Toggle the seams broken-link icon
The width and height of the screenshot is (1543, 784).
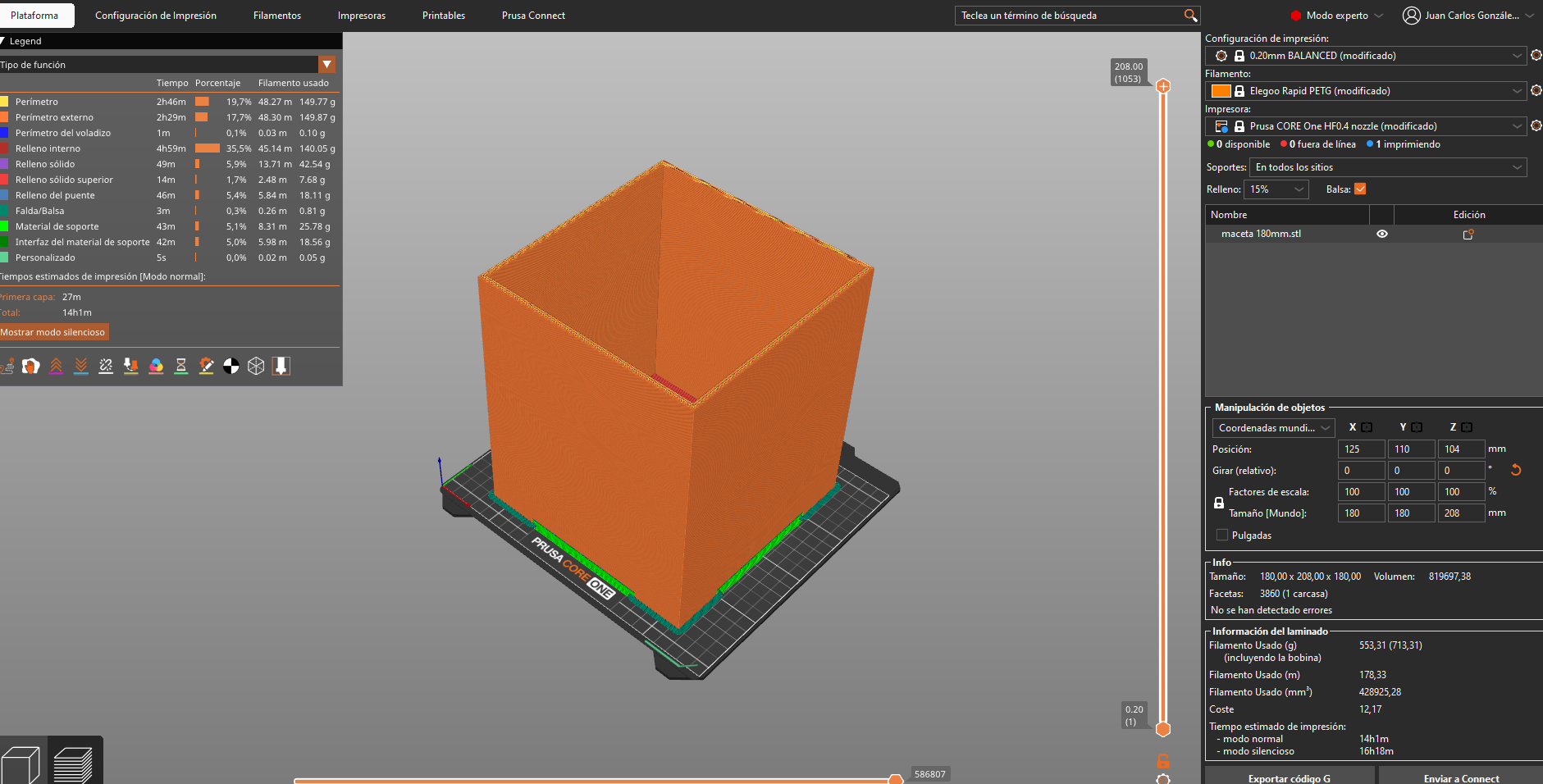[106, 366]
